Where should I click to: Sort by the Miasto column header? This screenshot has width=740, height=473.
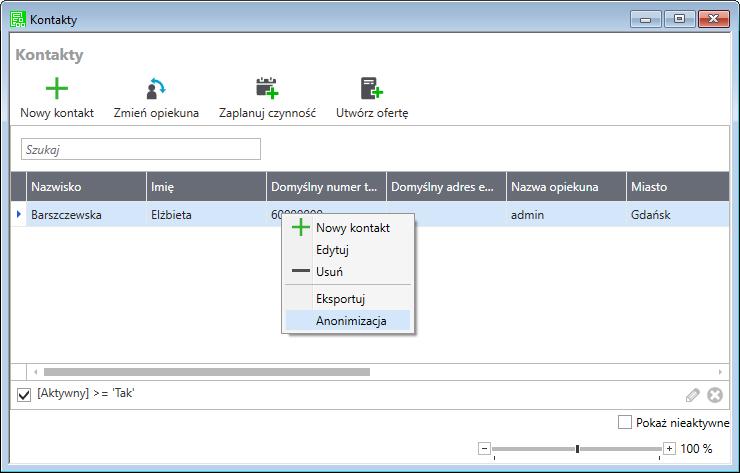(678, 186)
